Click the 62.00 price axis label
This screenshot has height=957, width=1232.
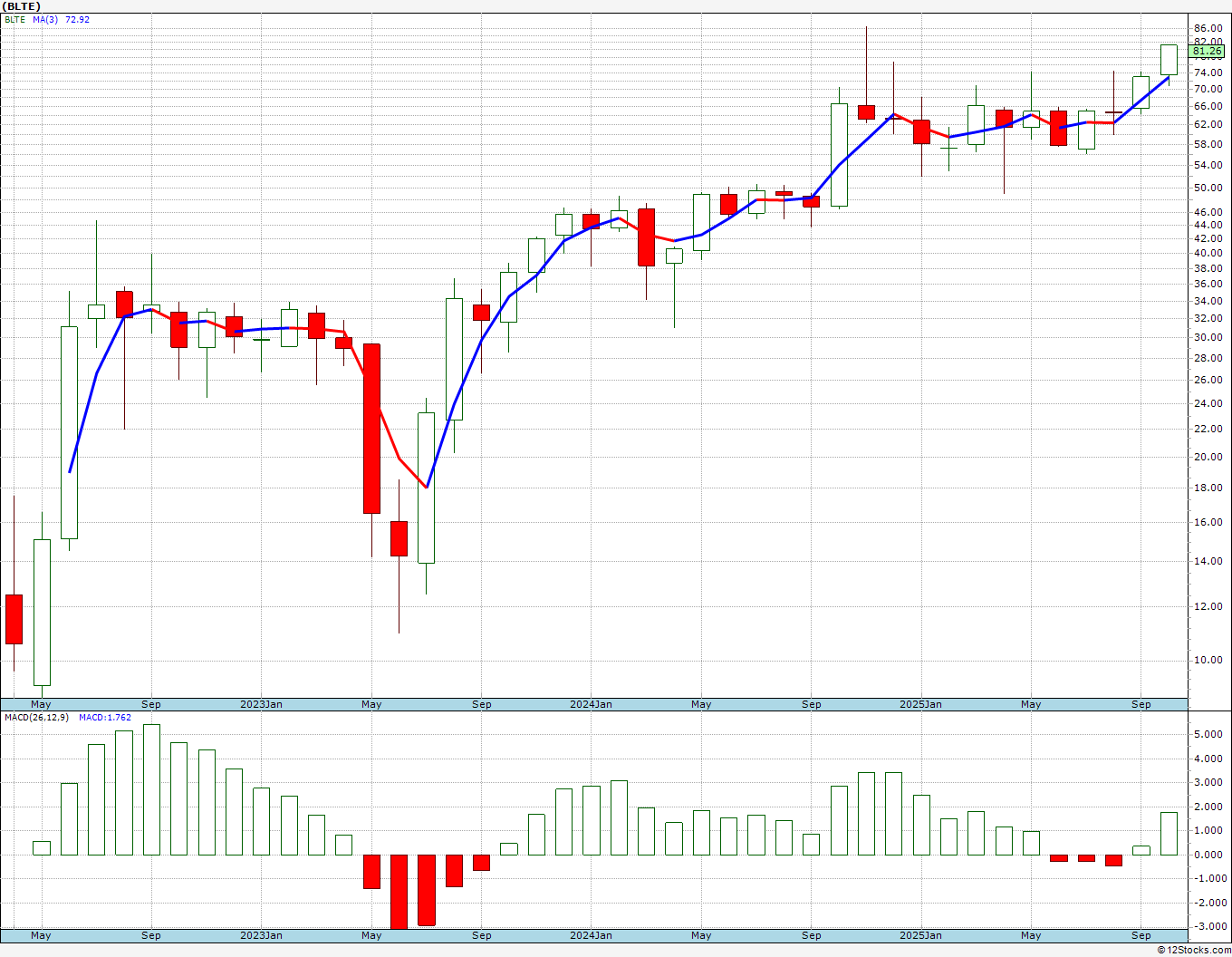1208,124
